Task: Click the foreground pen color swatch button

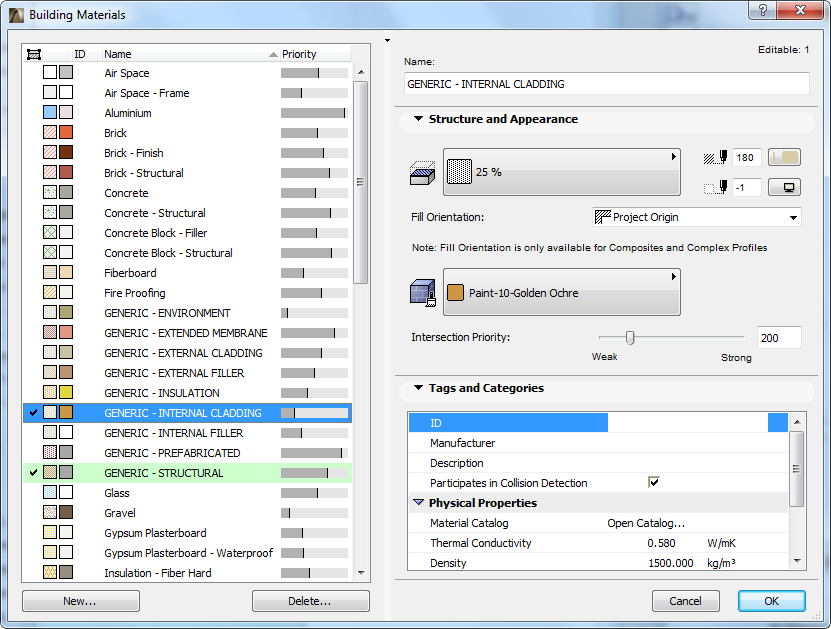Action: pos(784,157)
